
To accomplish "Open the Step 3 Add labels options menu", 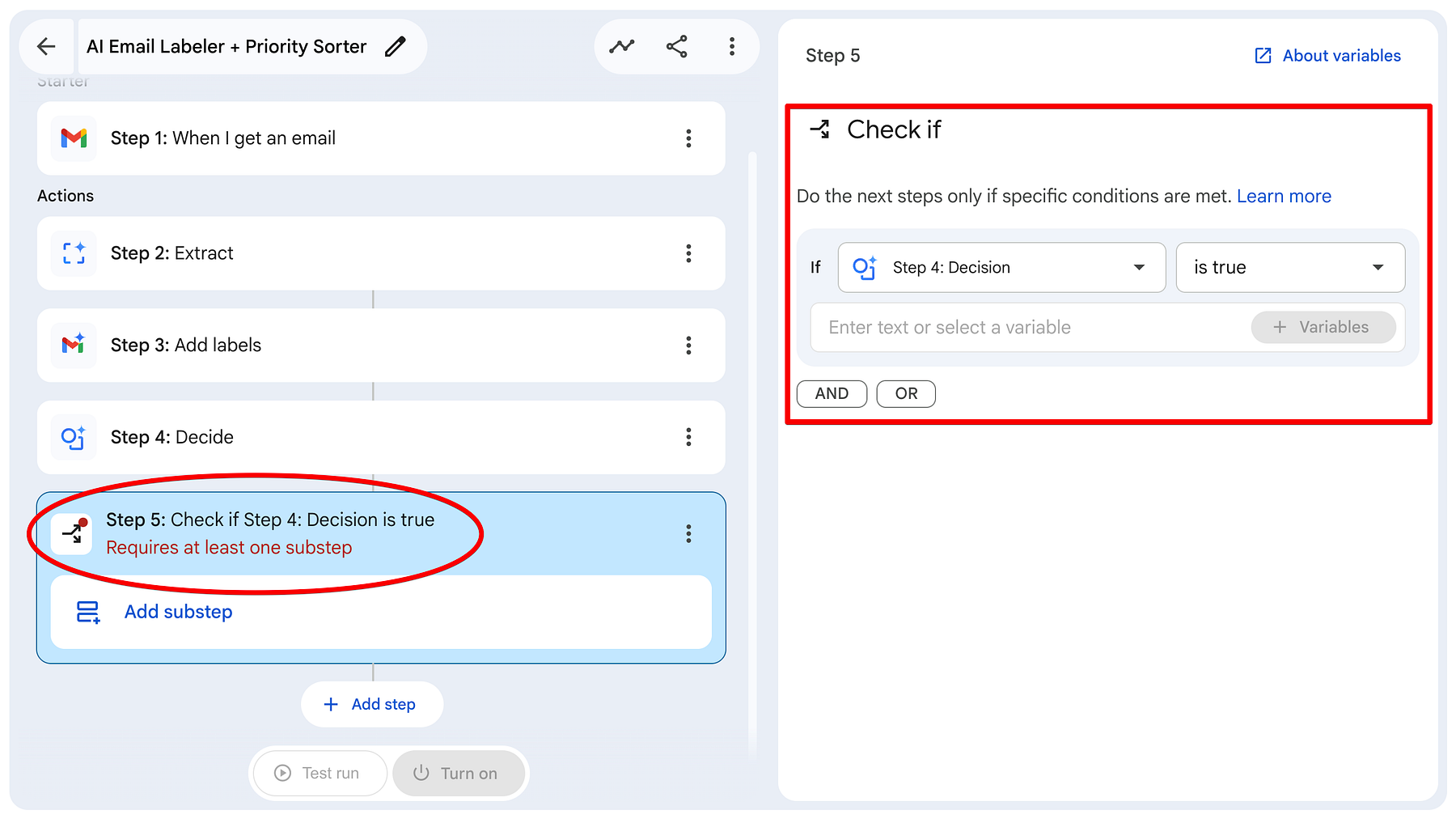I will click(688, 346).
